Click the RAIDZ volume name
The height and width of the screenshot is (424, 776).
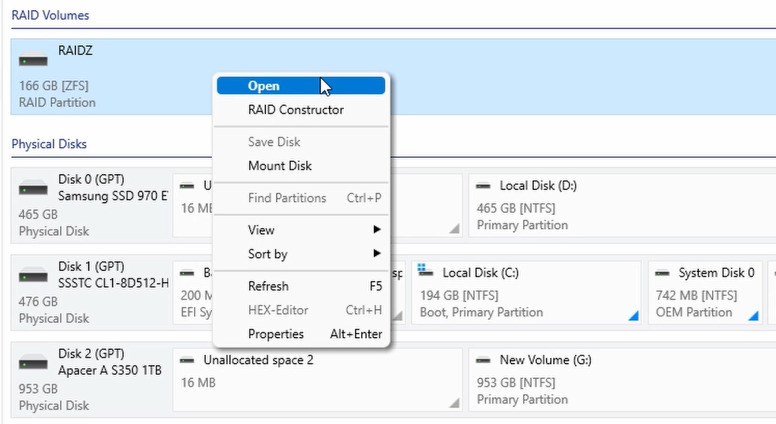click(x=75, y=50)
